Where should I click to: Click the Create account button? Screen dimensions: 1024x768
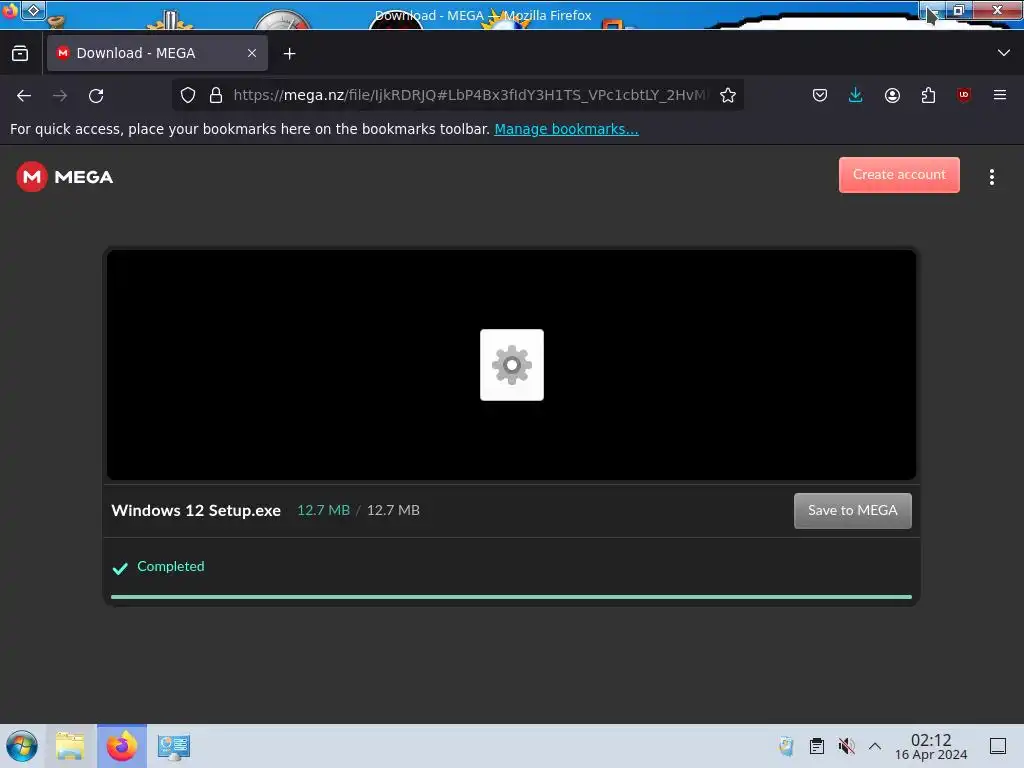pos(899,174)
